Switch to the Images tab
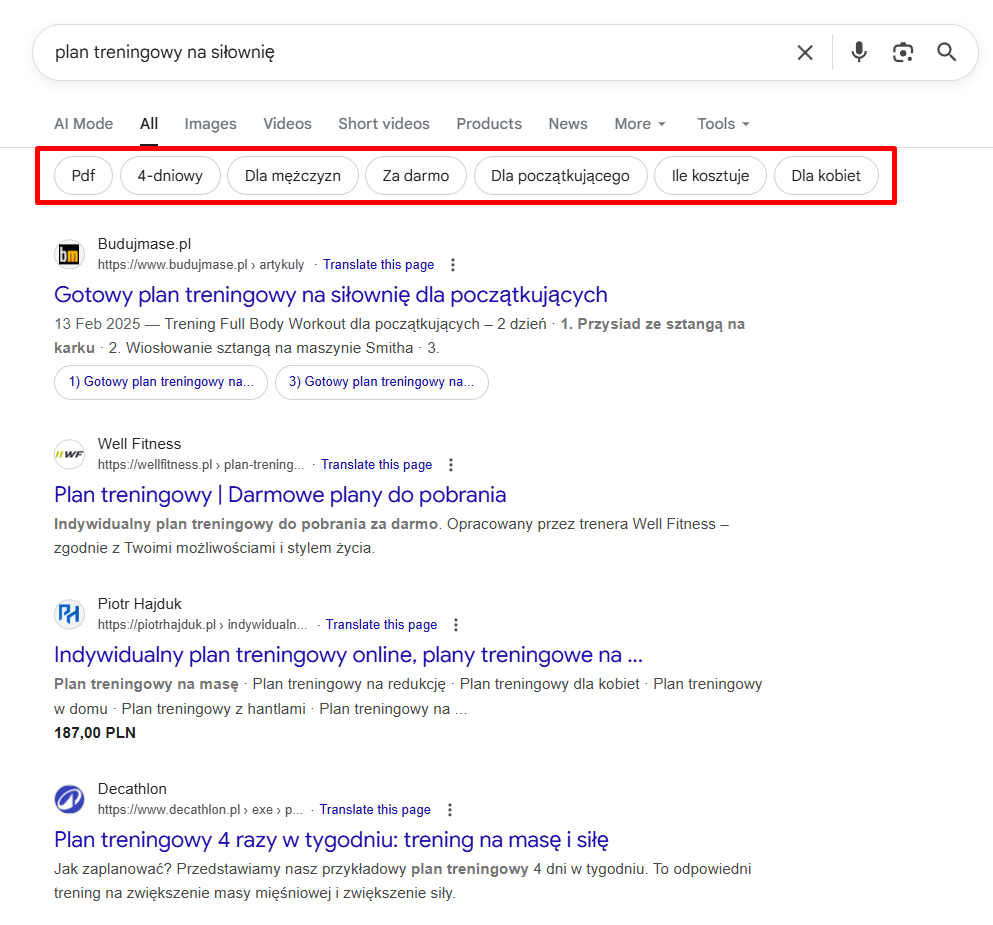Viewport: 993px width, 925px height. 210,123
